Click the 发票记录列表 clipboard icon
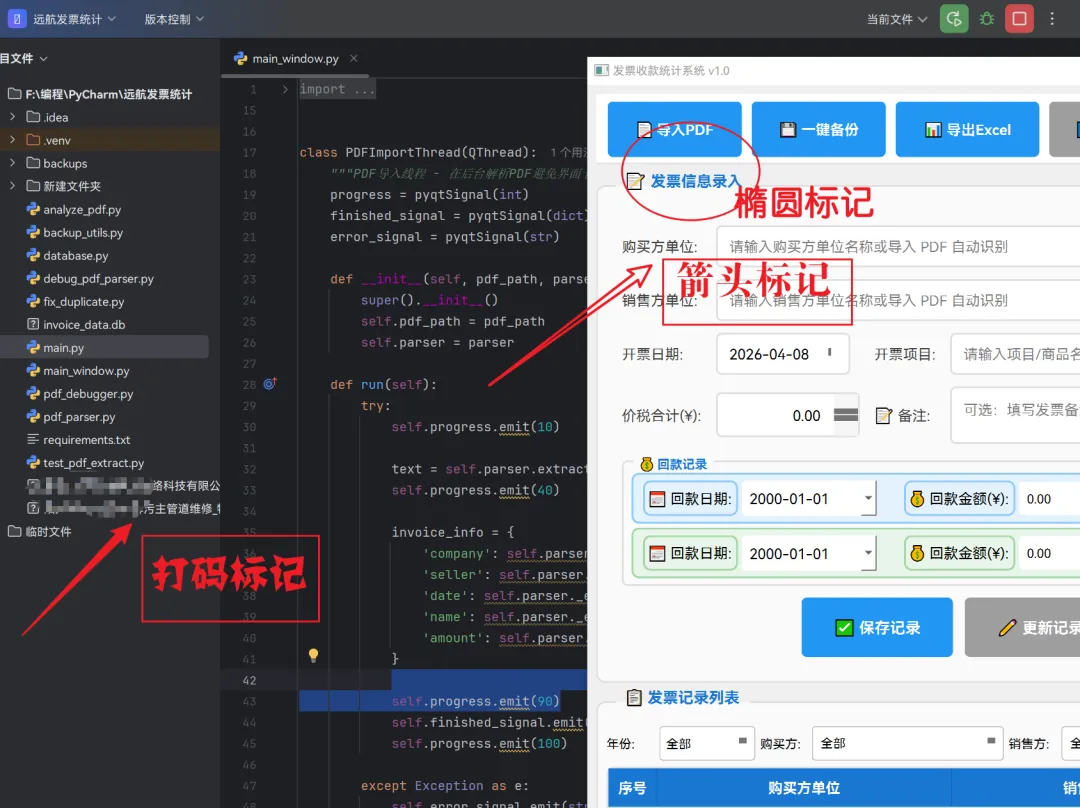 [634, 698]
